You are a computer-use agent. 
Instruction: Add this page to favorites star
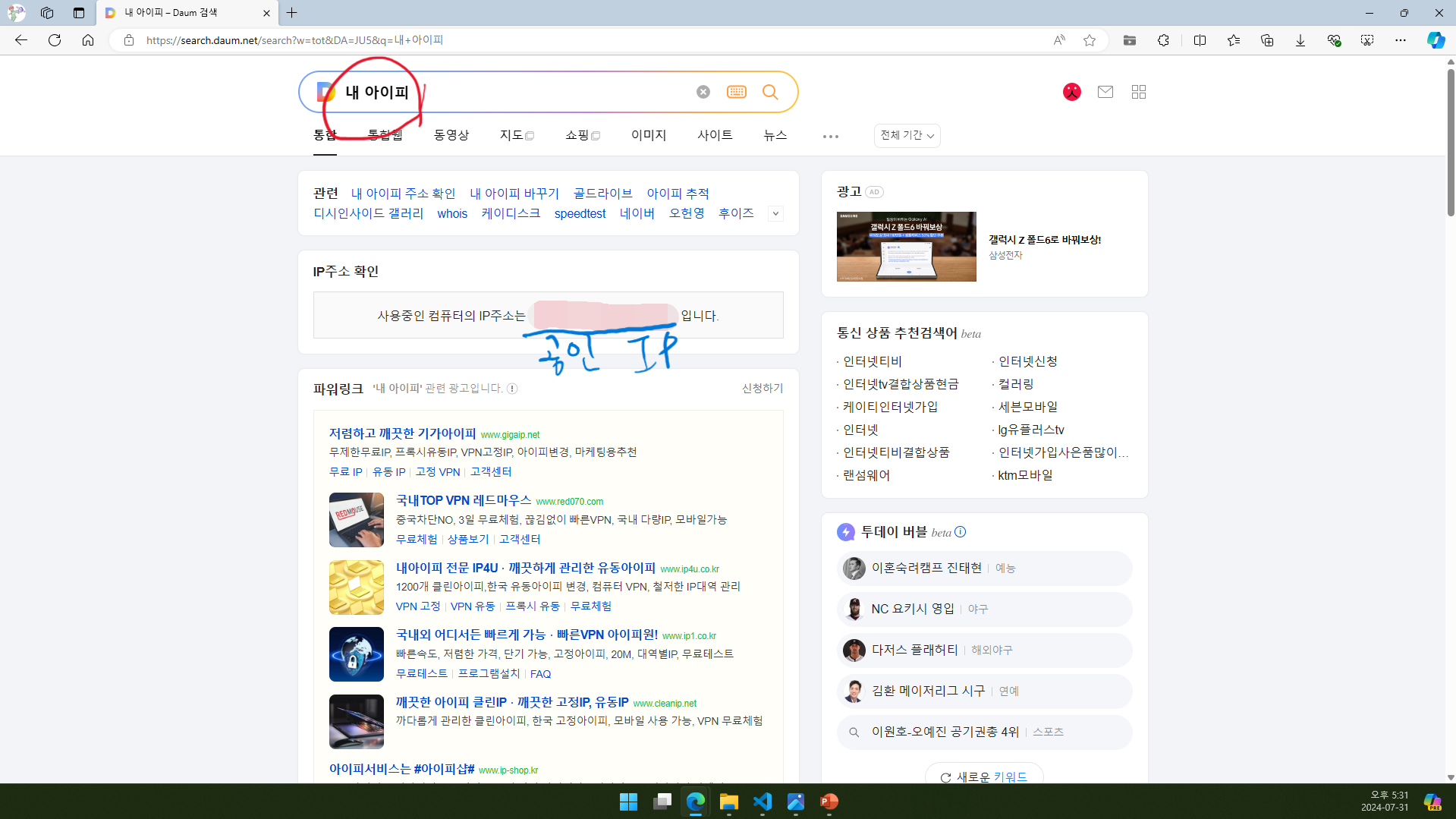[1090, 40]
